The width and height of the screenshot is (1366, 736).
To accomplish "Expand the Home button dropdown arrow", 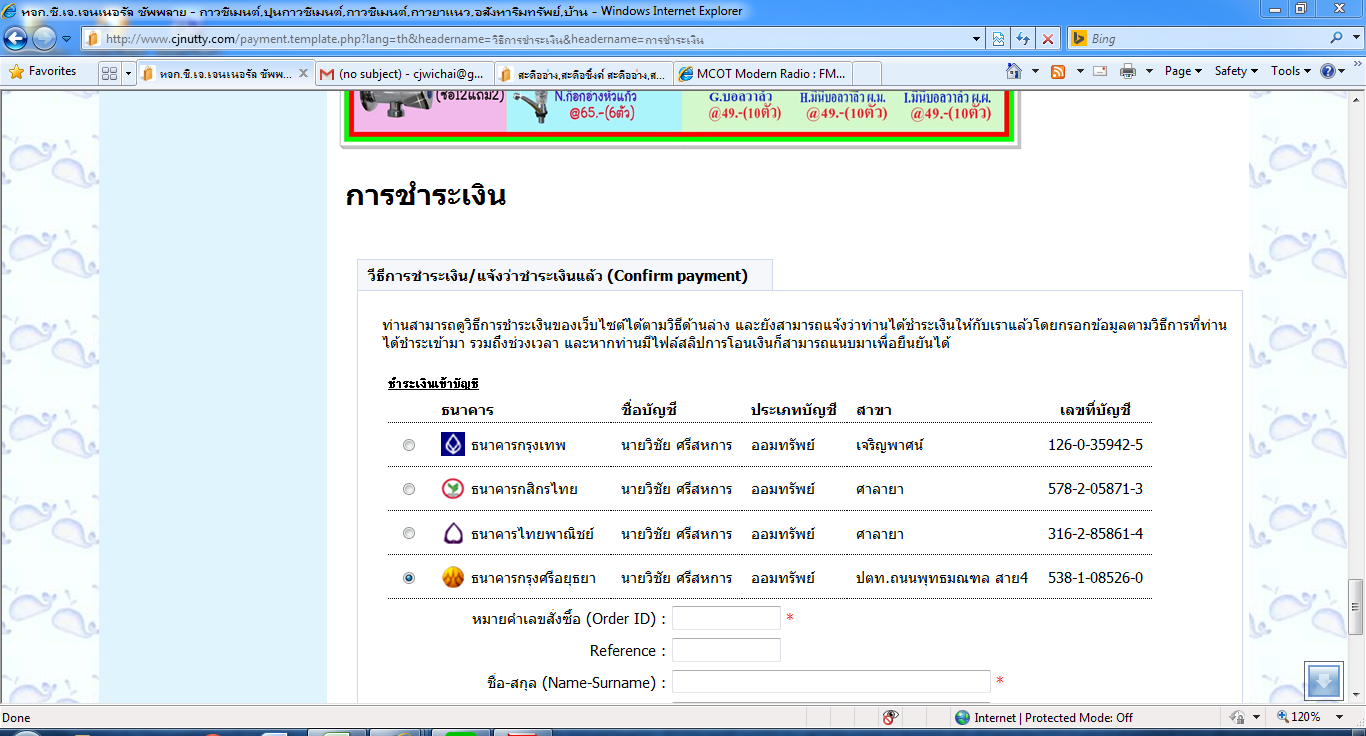I will click(x=1035, y=71).
